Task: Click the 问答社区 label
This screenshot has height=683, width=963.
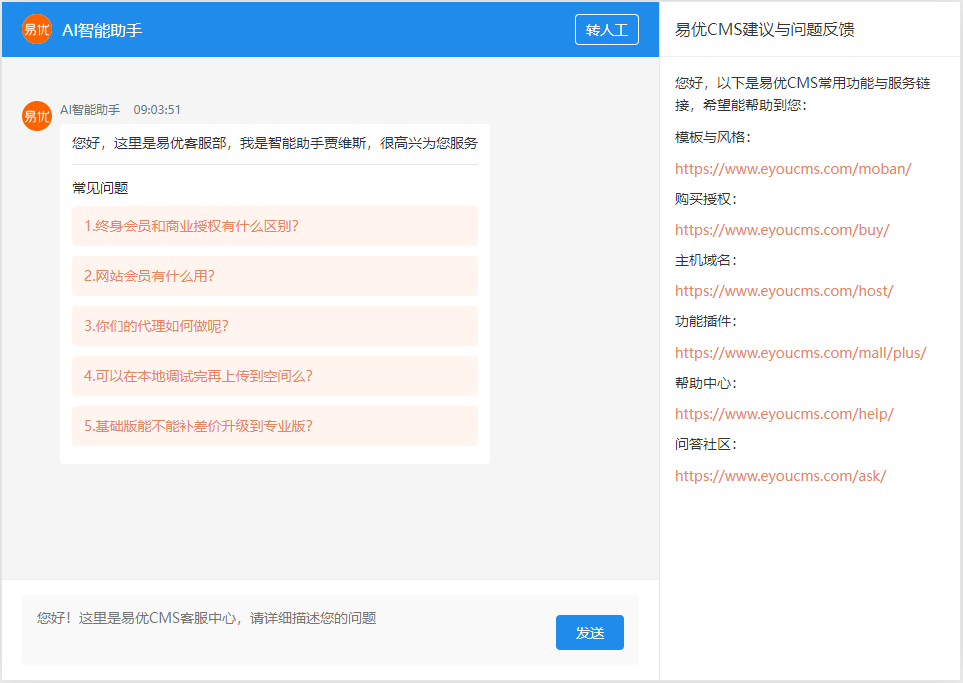Action: pyautogui.click(x=705, y=444)
